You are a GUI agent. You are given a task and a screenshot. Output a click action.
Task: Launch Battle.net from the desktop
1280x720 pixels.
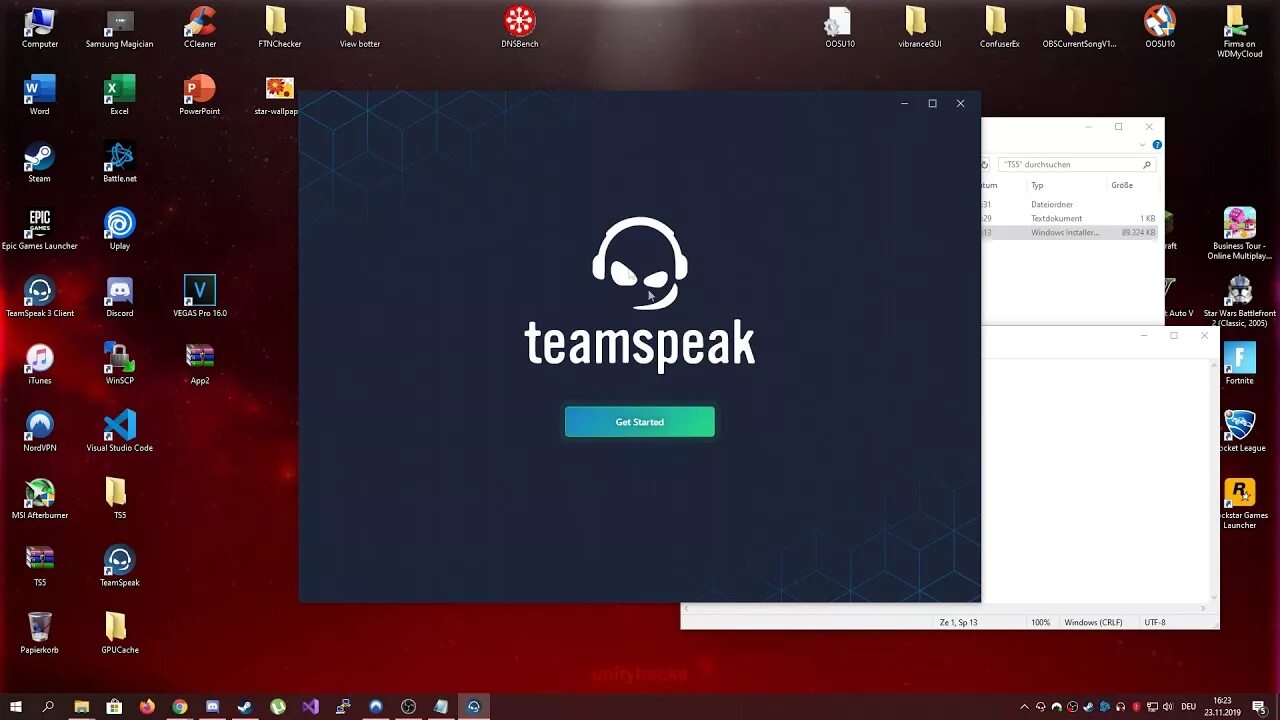point(119,162)
